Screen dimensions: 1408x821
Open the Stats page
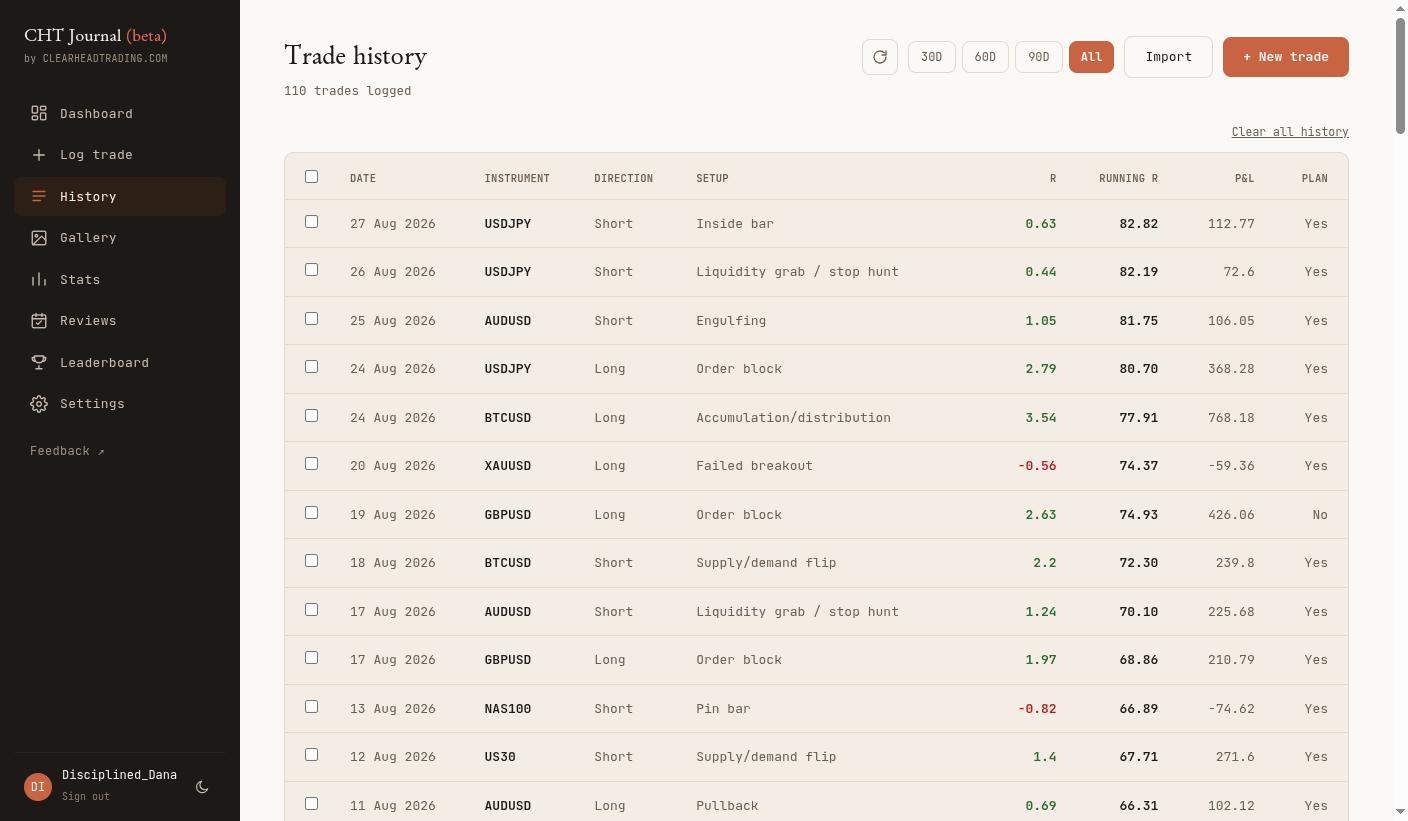(x=120, y=280)
